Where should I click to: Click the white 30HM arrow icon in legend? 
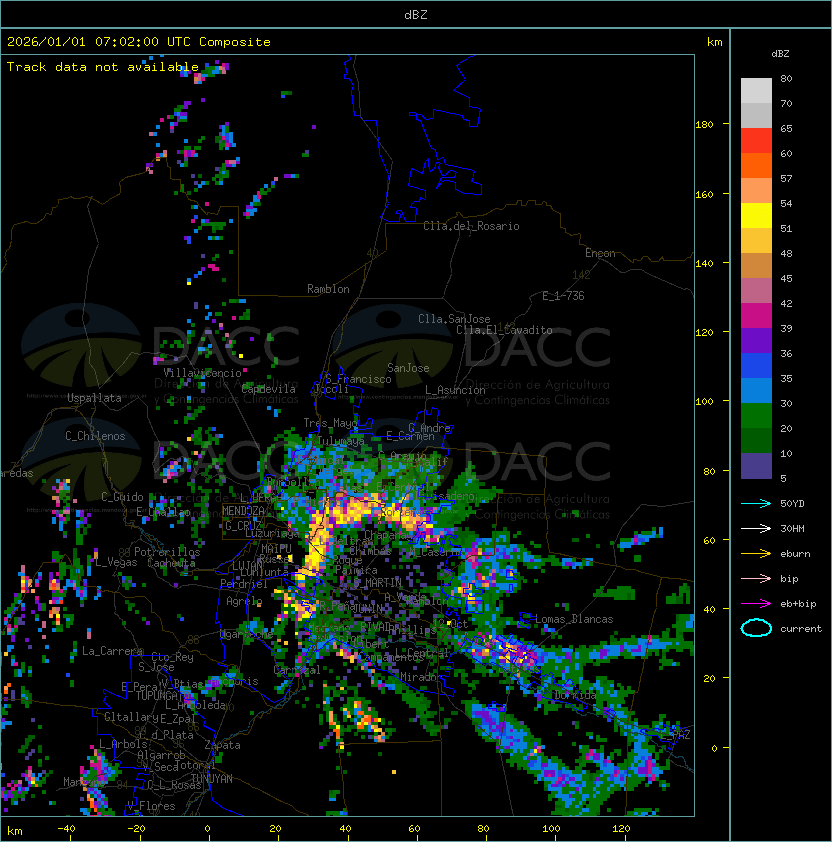(x=756, y=529)
